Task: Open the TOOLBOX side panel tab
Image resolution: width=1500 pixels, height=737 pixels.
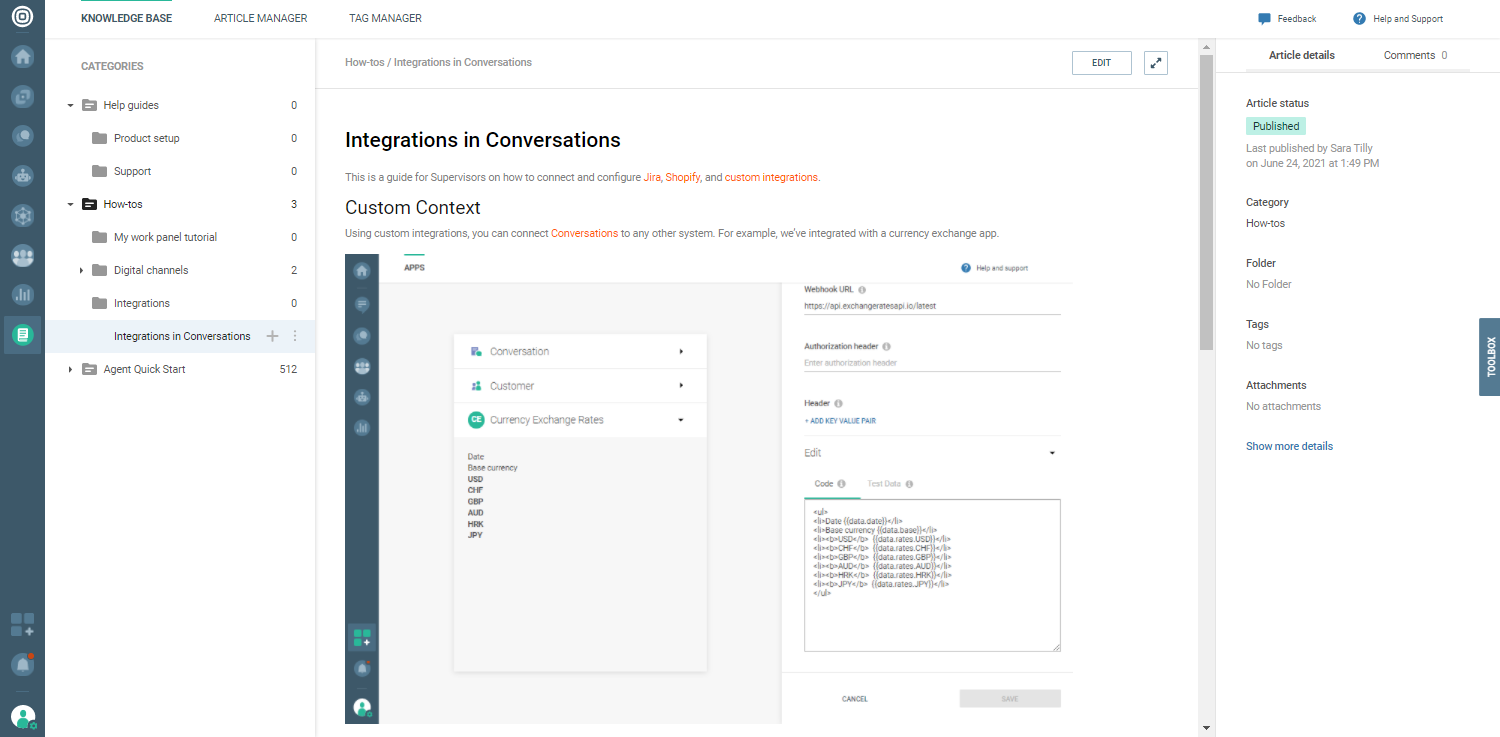Action: [1490, 357]
